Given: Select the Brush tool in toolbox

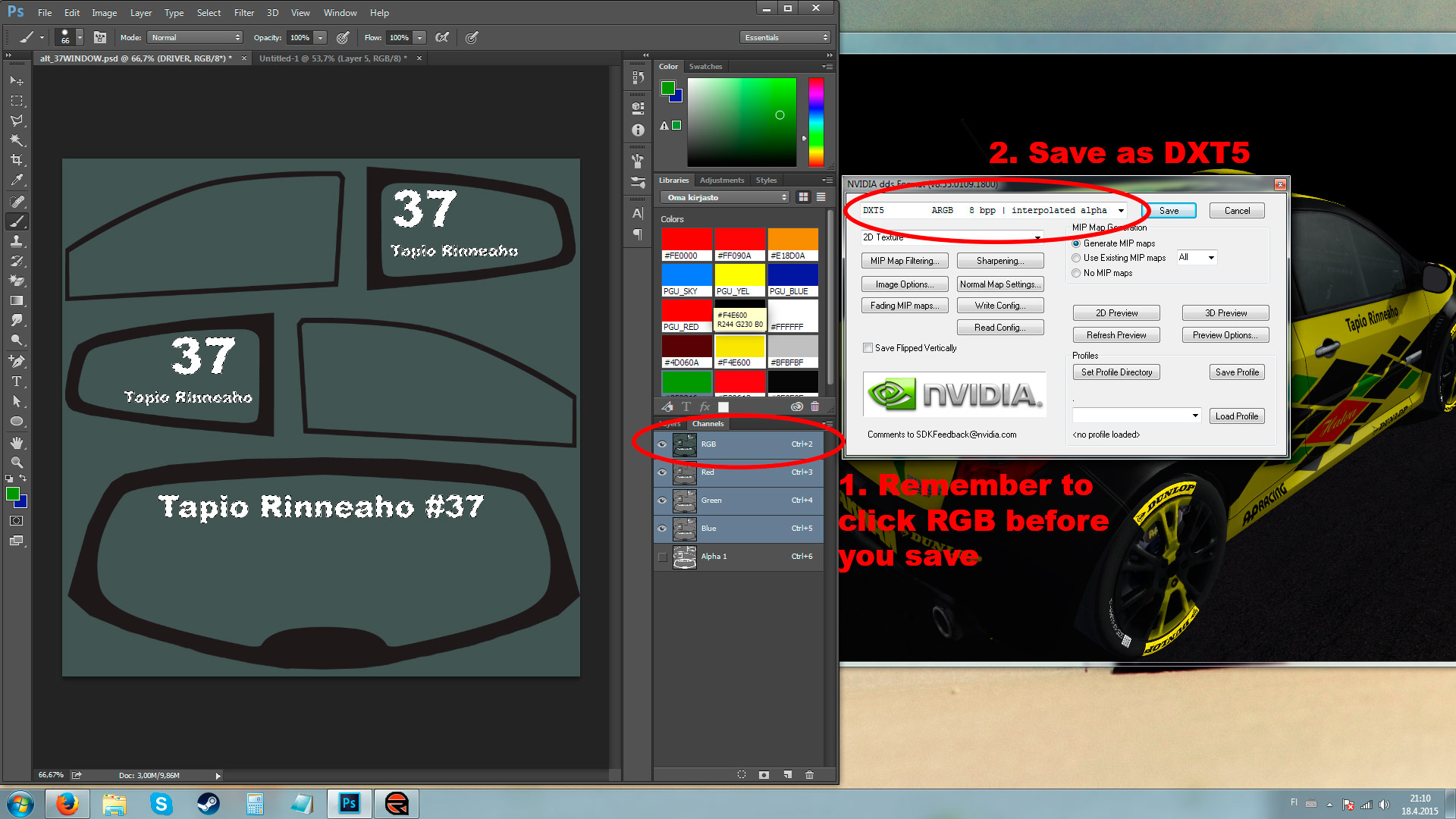Looking at the screenshot, I should tap(17, 221).
